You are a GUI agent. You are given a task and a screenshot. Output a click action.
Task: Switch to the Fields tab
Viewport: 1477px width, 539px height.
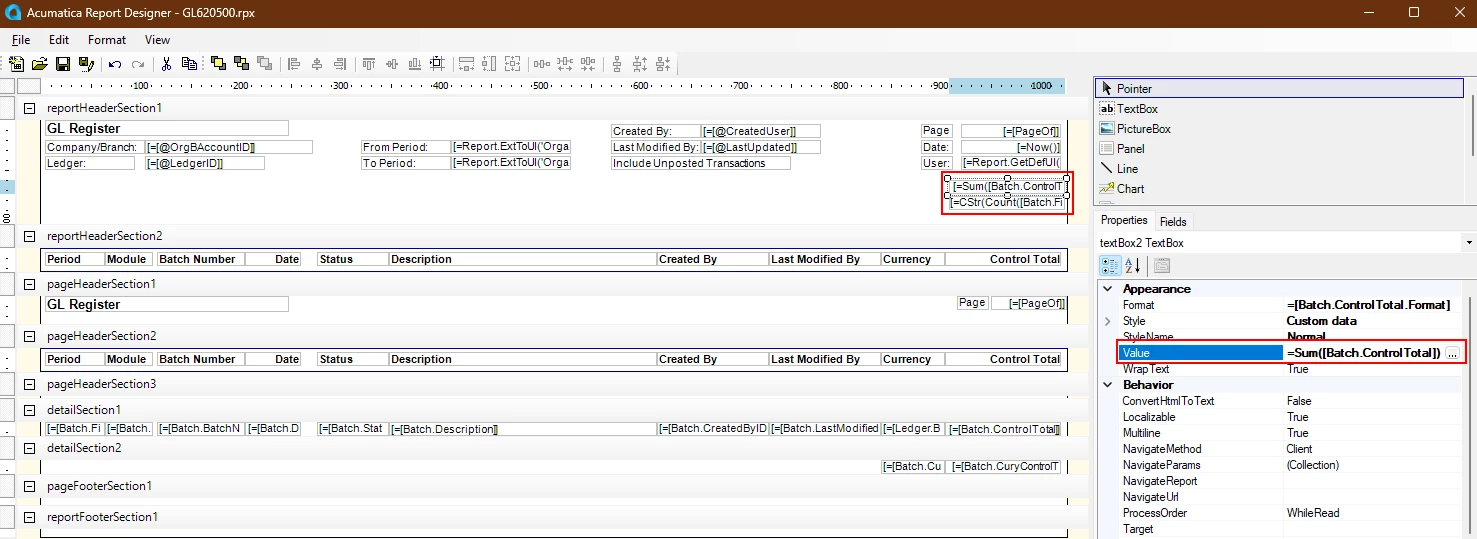(1173, 222)
